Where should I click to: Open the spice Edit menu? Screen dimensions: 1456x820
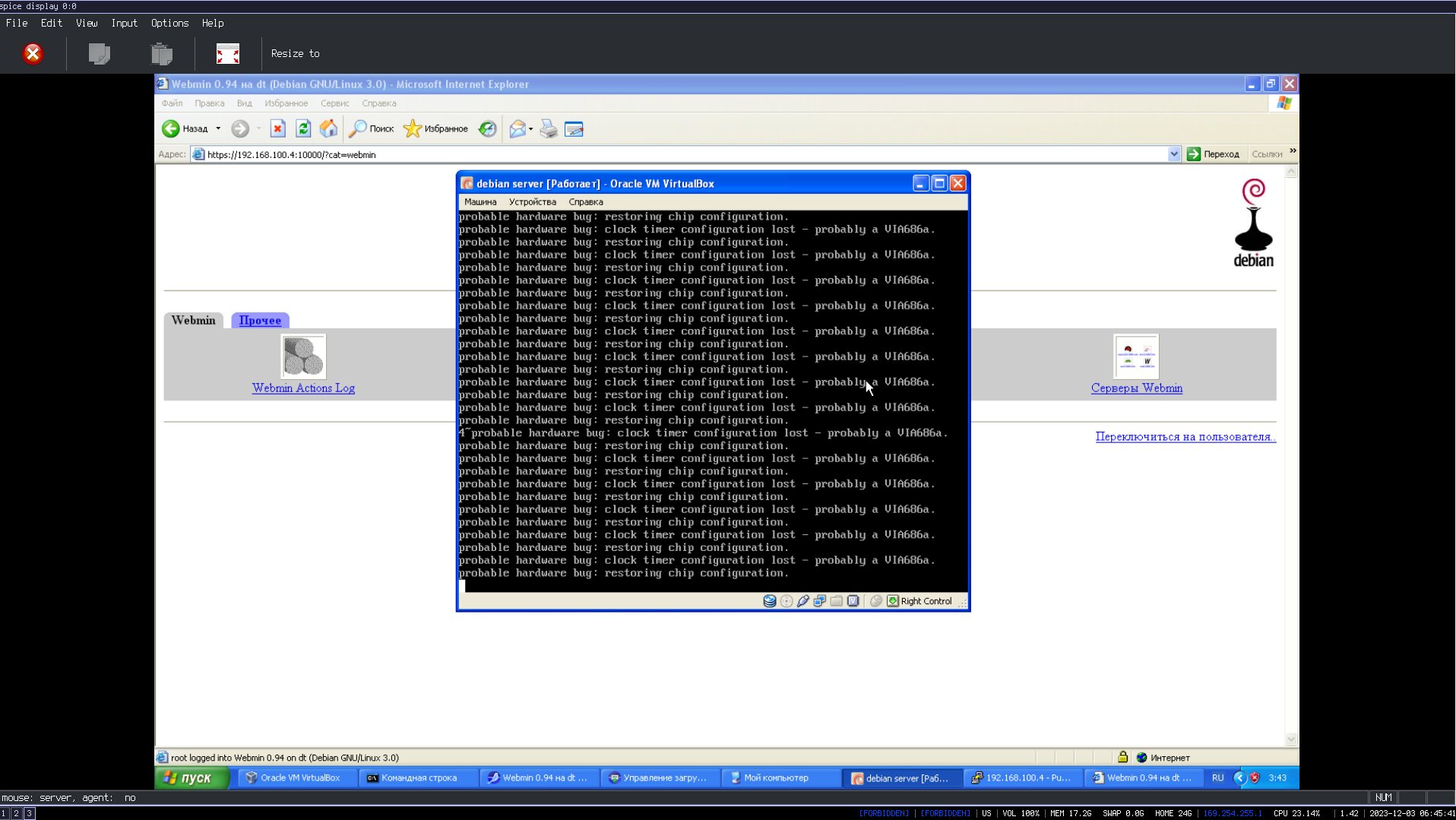click(51, 23)
